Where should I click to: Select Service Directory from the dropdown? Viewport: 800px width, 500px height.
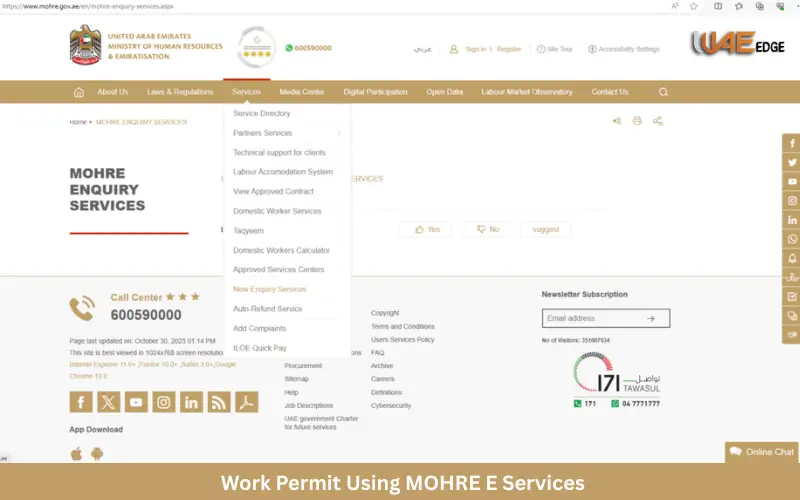[262, 113]
